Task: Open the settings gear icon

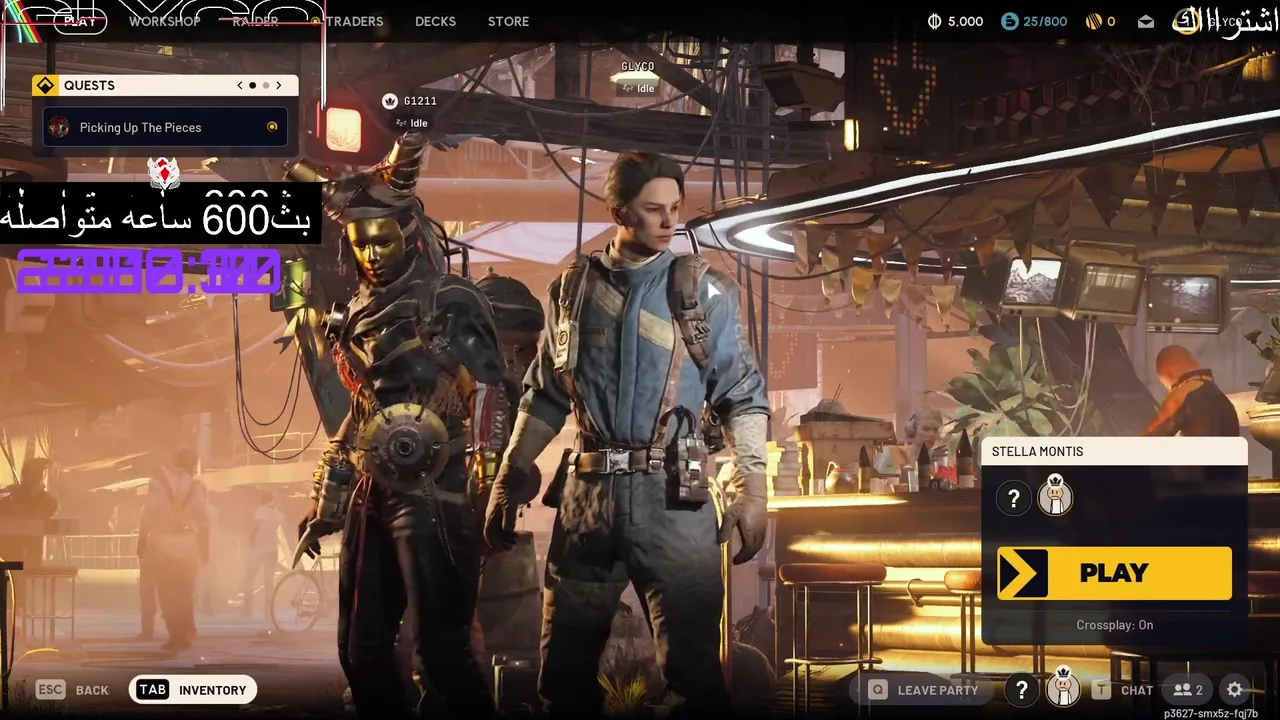Action: (x=1235, y=690)
